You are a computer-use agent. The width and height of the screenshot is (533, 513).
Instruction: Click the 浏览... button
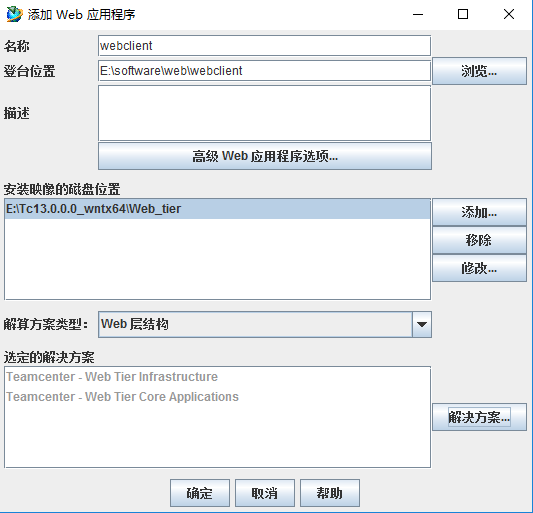pyautogui.click(x=479, y=71)
